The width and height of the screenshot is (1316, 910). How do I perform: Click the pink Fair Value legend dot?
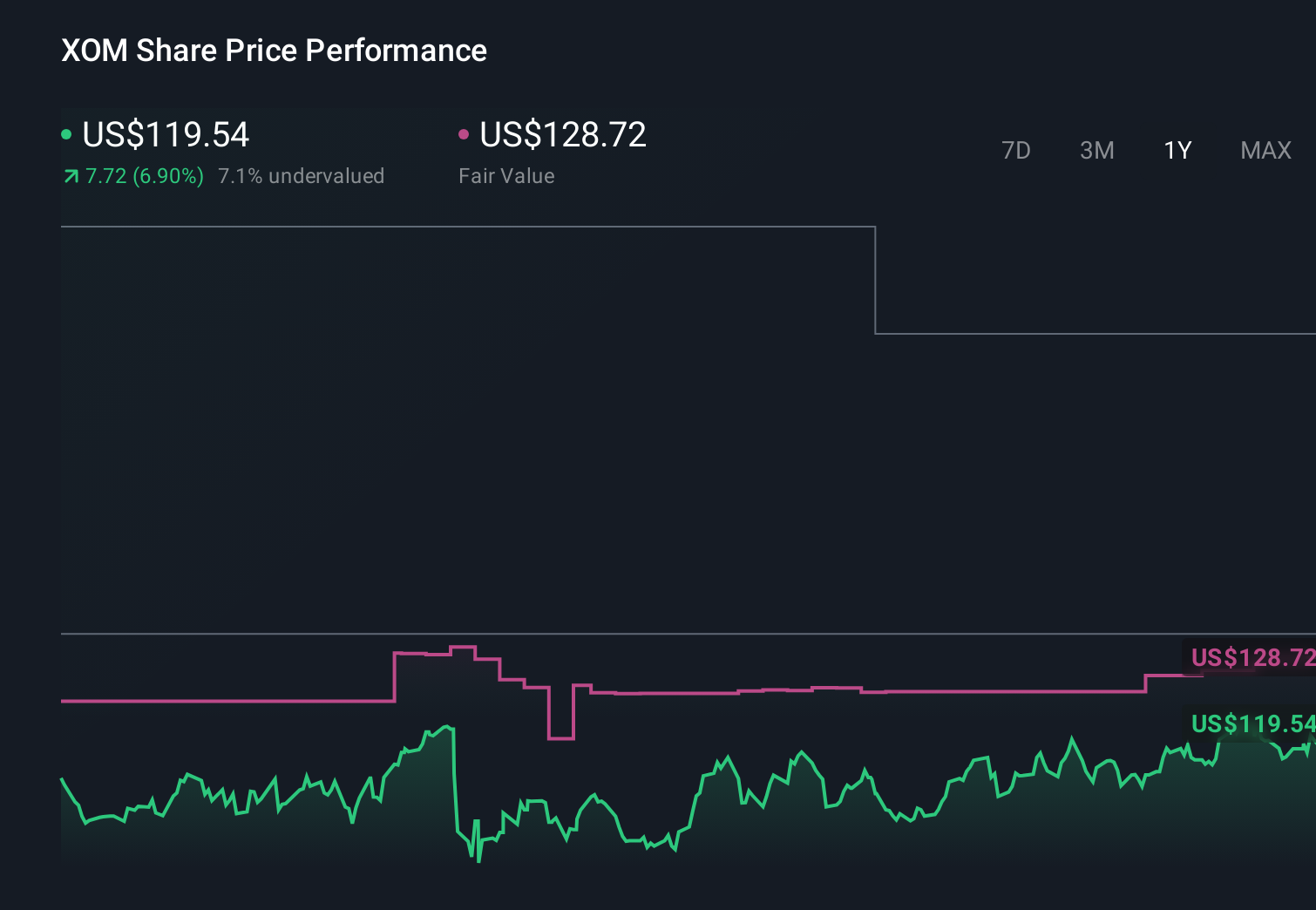[465, 133]
